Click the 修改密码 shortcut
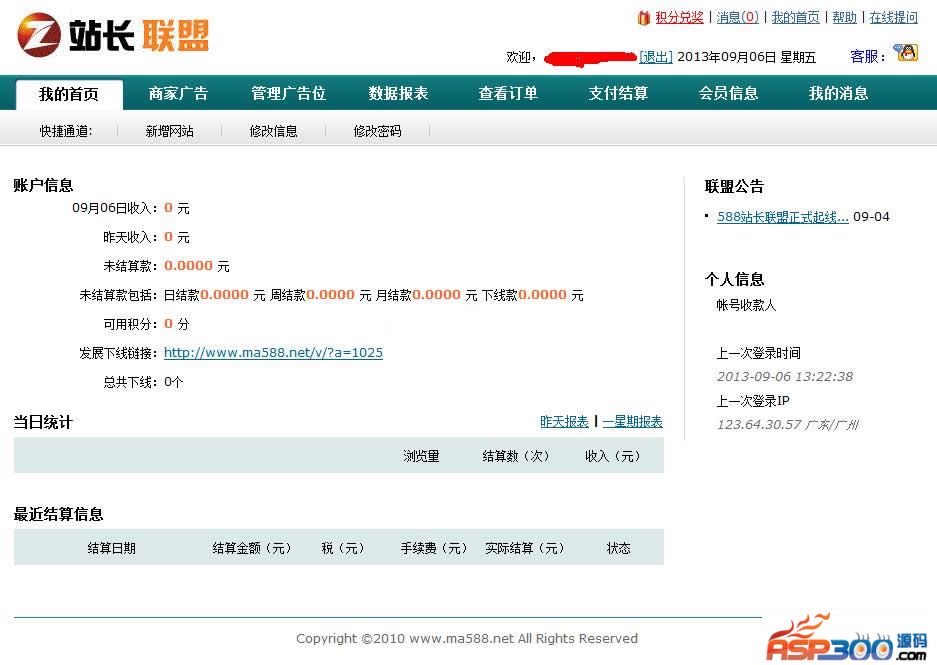Image resolution: width=937 pixels, height=665 pixels. (377, 131)
